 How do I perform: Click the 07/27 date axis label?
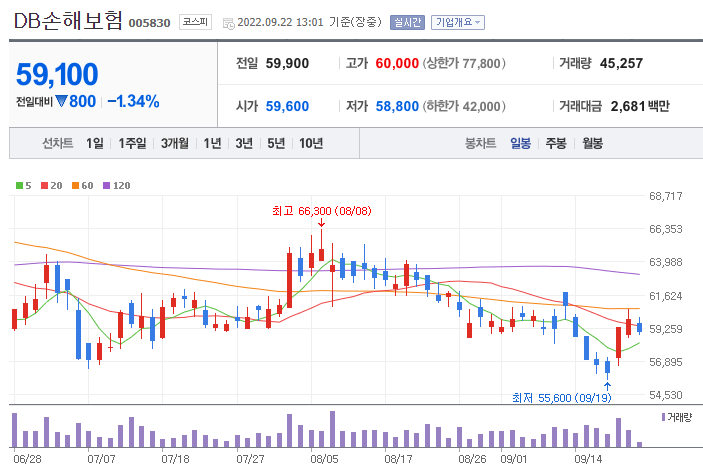click(x=250, y=459)
